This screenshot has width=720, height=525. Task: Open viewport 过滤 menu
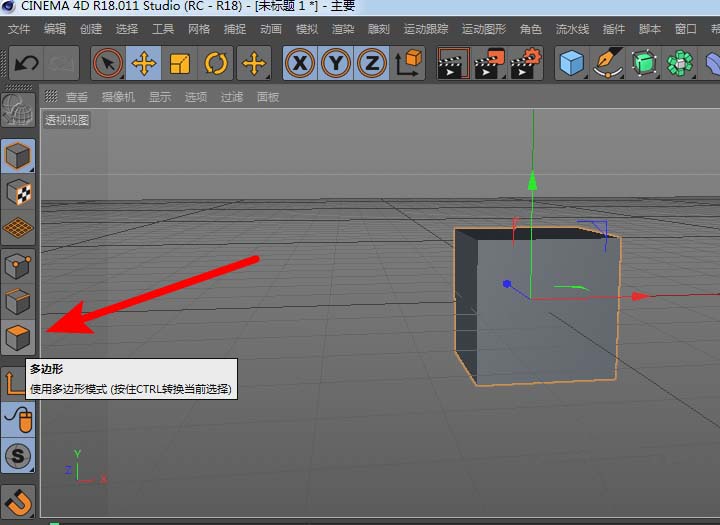click(231, 97)
